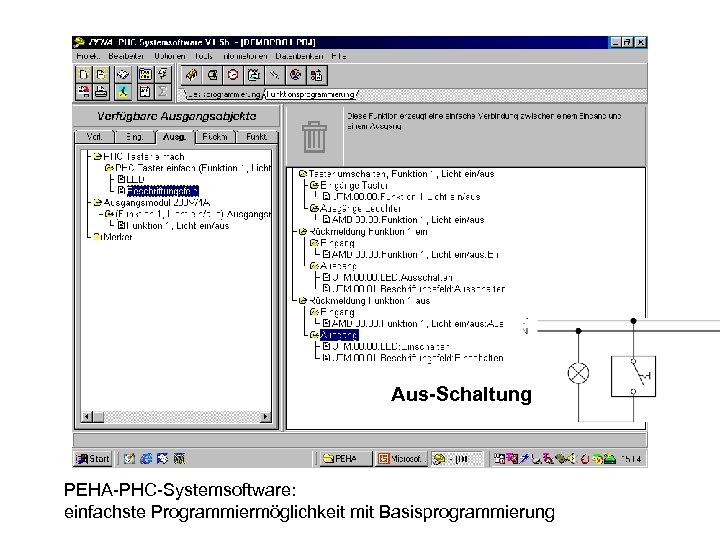Click the Windows Start button
Viewport: 720px width, 540px height.
coord(93,458)
